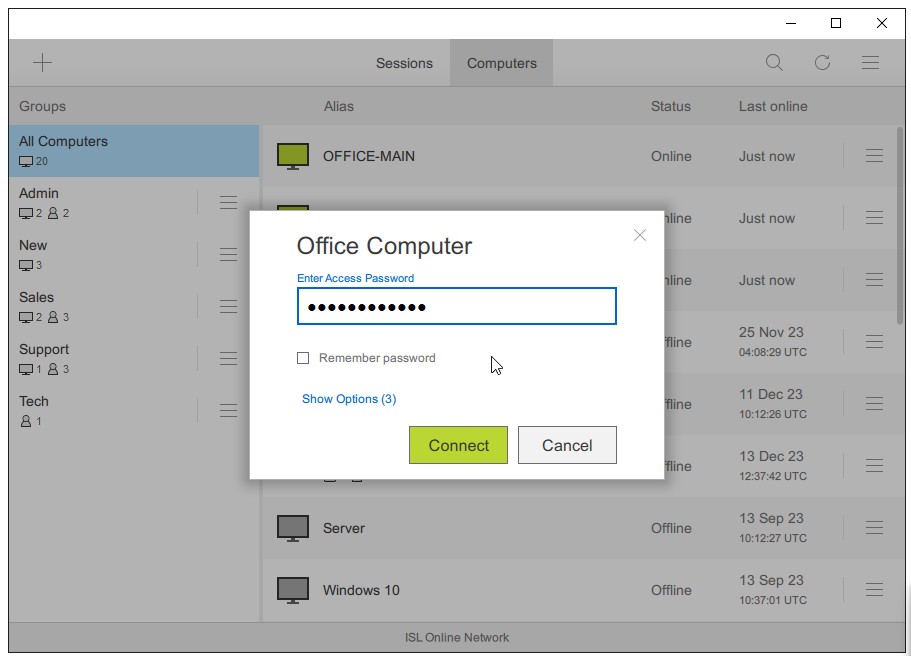Click the computer list vertical scrollbar
This screenshot has height=656, width=911.
(900, 230)
